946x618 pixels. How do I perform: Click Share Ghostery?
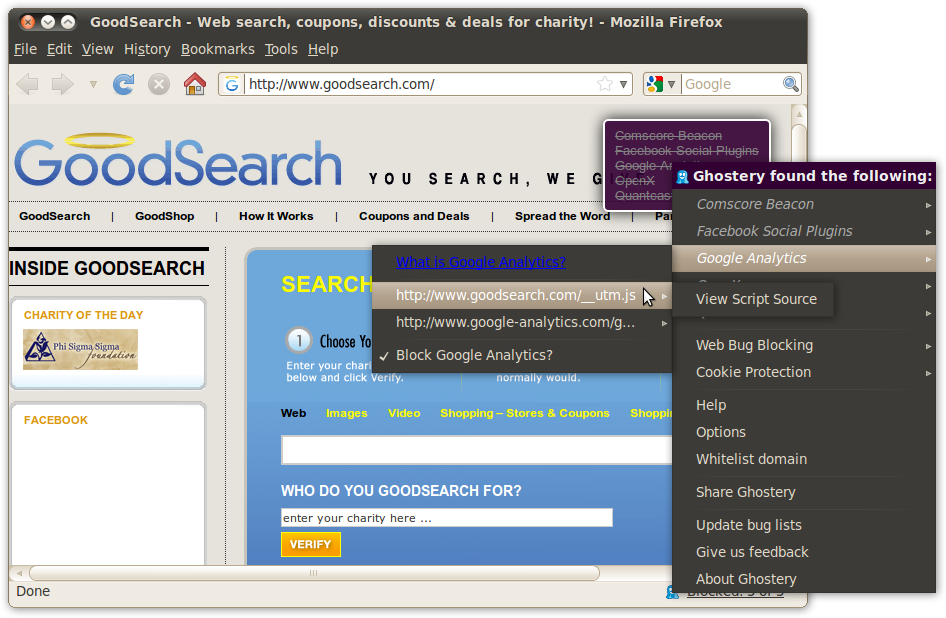point(804,492)
